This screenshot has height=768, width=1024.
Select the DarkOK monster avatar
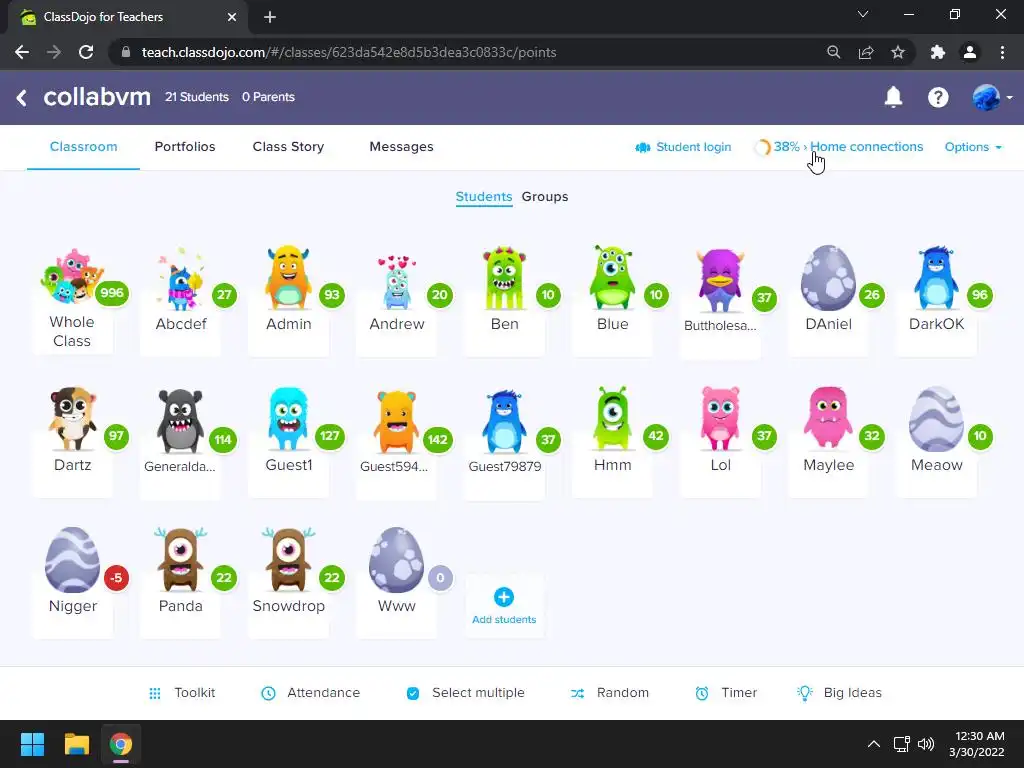[936, 278]
